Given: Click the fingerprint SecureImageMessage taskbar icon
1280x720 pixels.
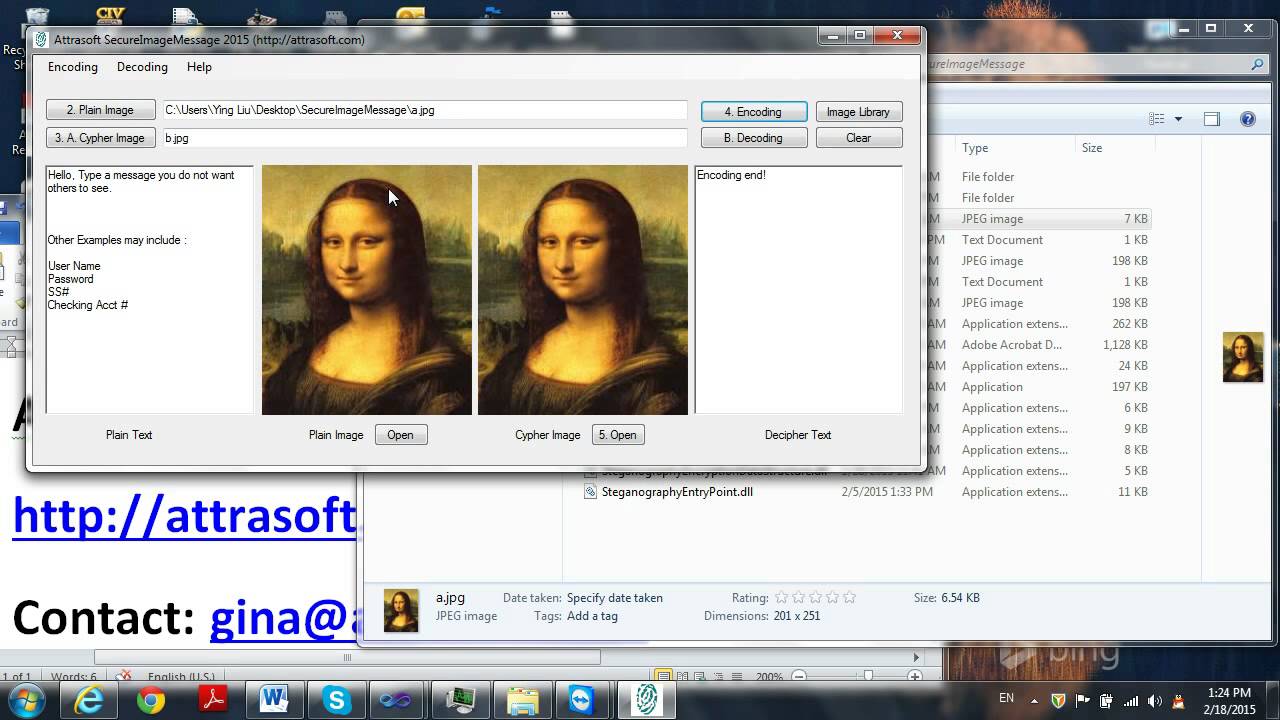Looking at the screenshot, I should pyautogui.click(x=645, y=700).
